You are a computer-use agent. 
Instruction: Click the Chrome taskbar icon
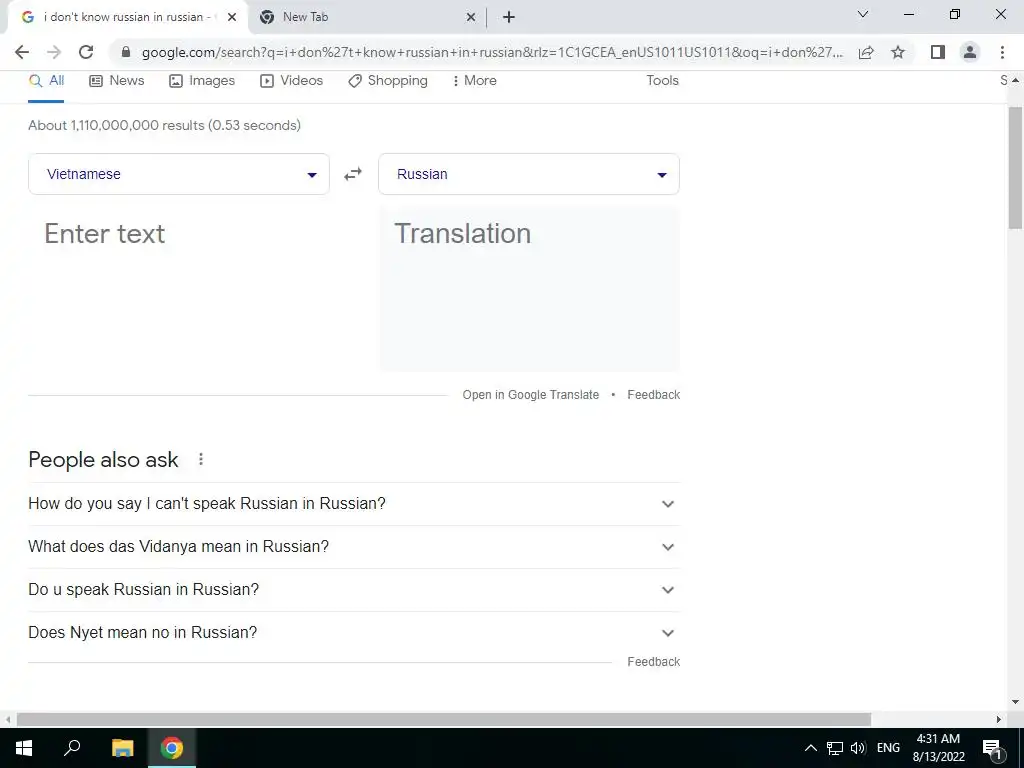tap(172, 748)
